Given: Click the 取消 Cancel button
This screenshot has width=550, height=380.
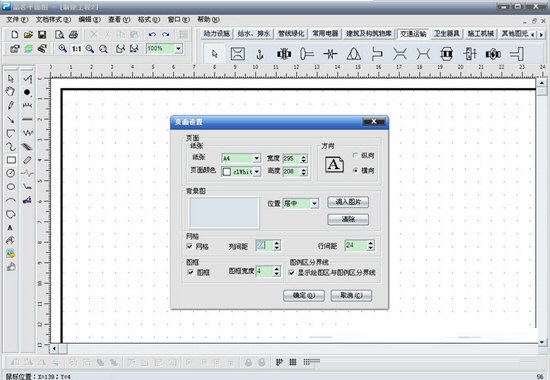Looking at the screenshot, I should 351,296.
